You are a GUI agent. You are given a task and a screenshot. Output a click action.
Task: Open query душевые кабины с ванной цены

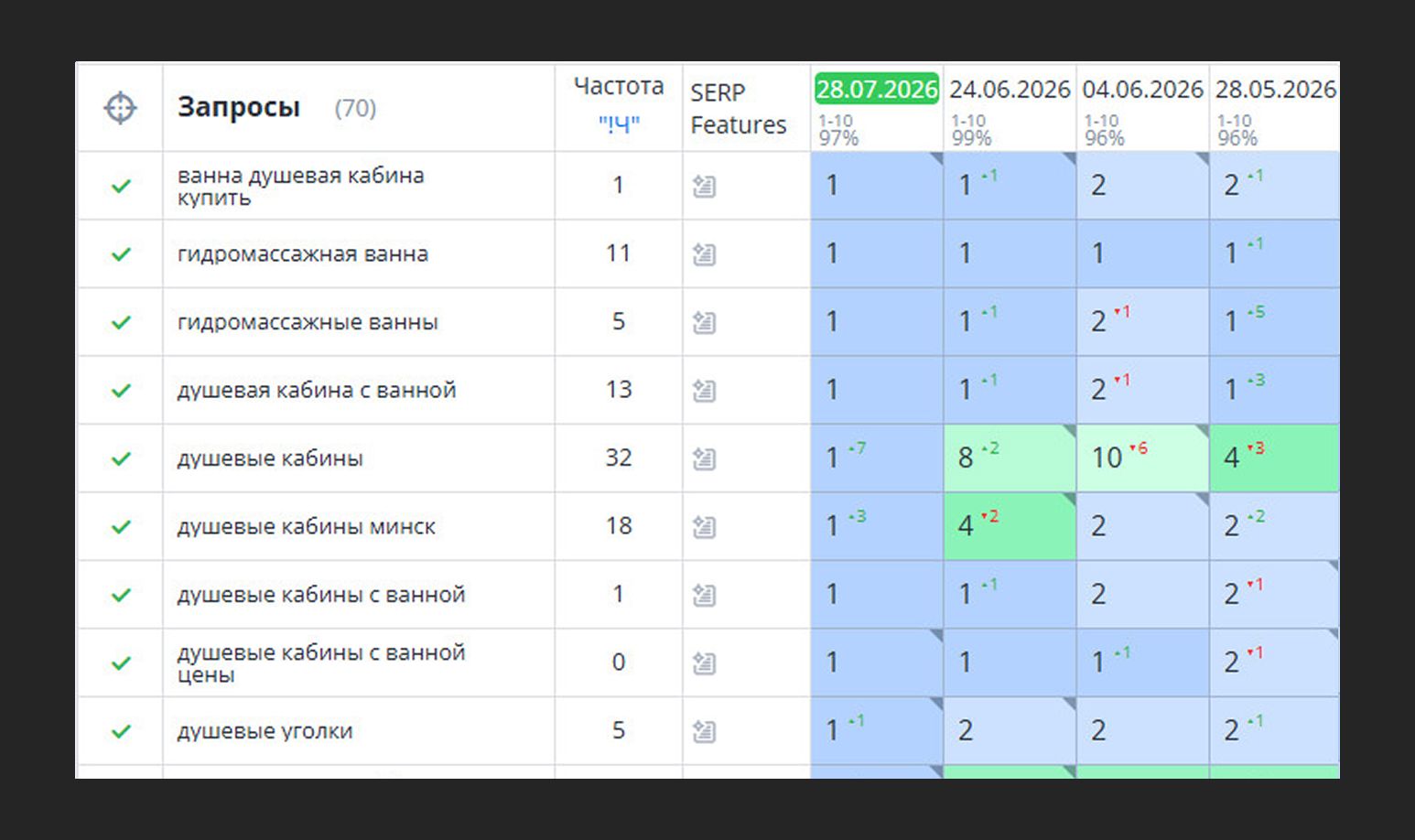(321, 663)
